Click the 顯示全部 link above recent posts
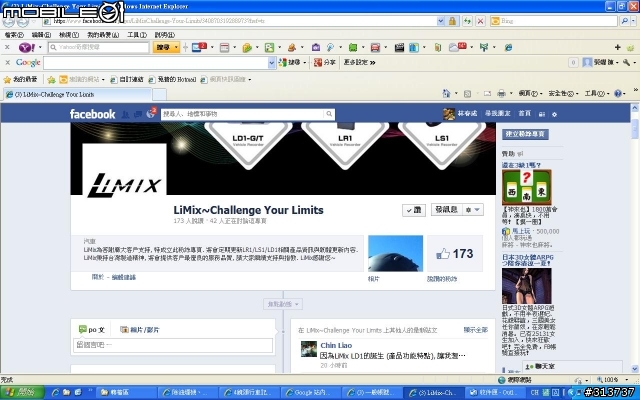Screen dimensions: 640x400 [476, 330]
